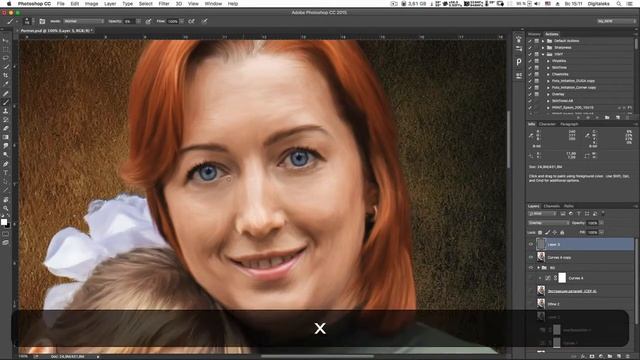Open macOS Spotlight search icon
Screen dimensions: 640x360
tap(619, 4)
